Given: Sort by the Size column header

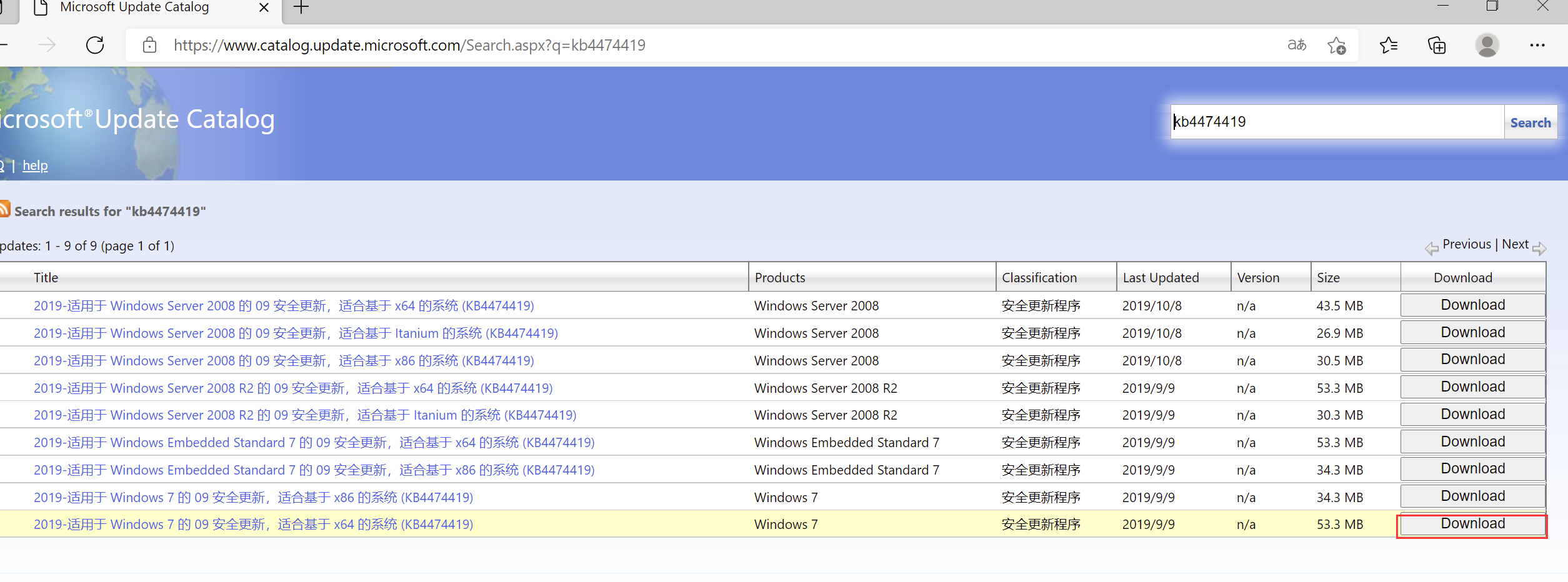Looking at the screenshot, I should 1328,278.
